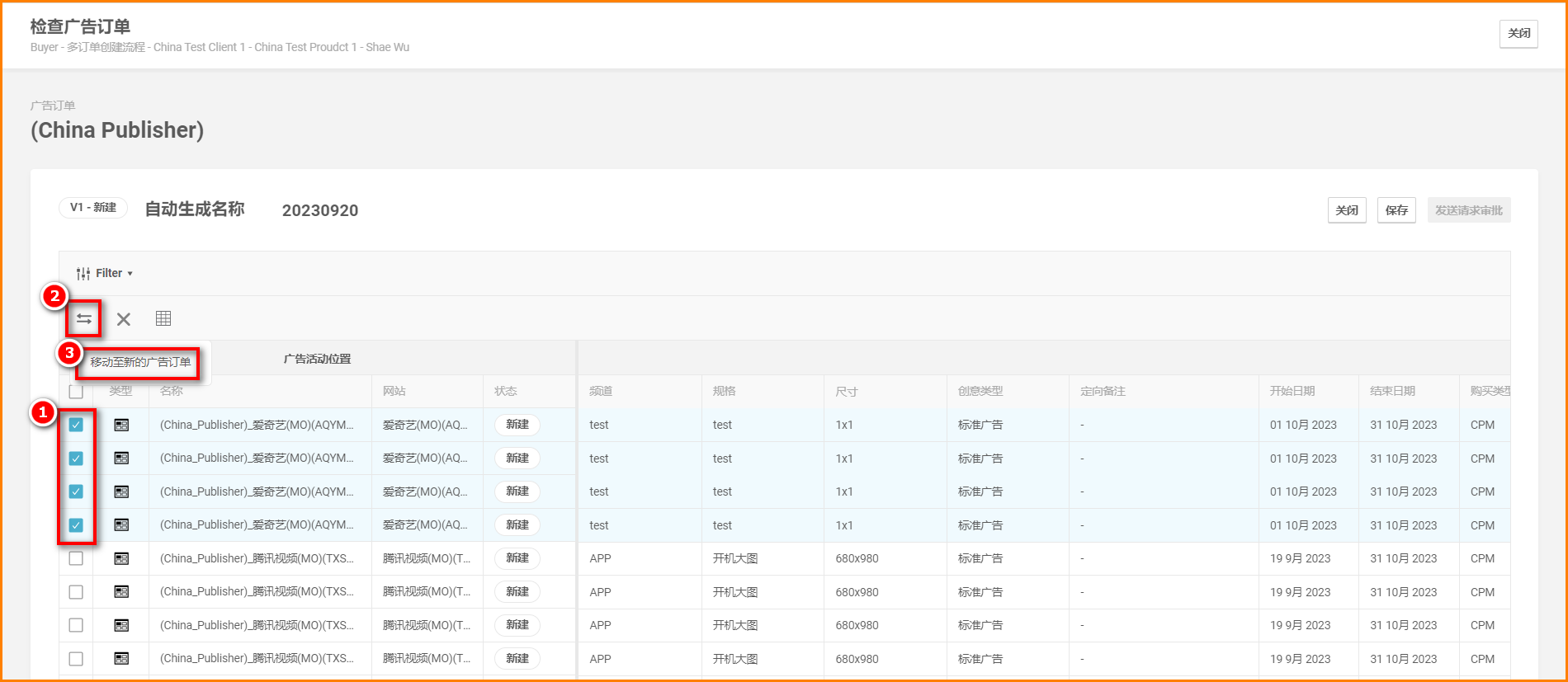Open the table grid columns icon
Screen dimensions: 1568x682
click(163, 318)
